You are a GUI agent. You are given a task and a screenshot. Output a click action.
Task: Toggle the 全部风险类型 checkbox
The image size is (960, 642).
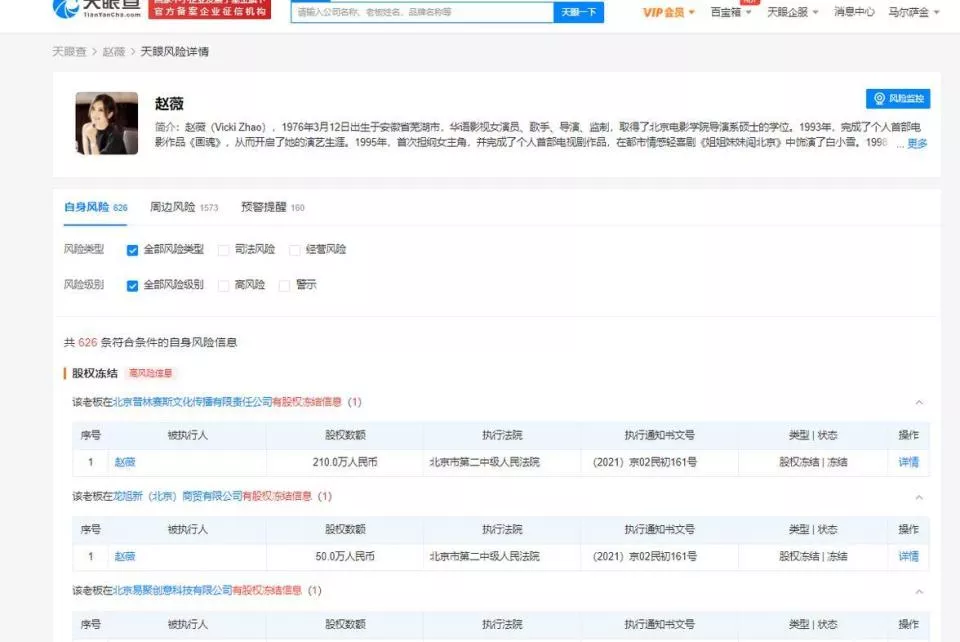click(x=132, y=250)
